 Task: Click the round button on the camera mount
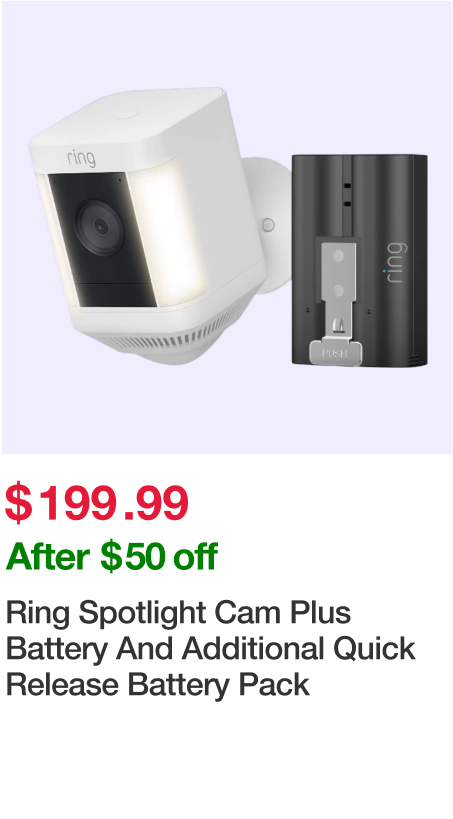pyautogui.click(x=268, y=225)
